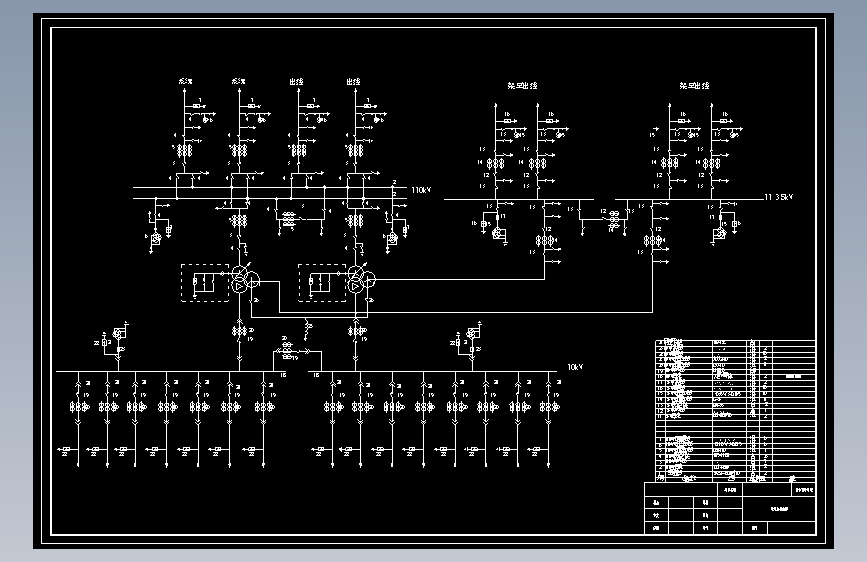Image resolution: width=867 pixels, height=562 pixels.
Task: Click the title block at bottom right
Action: click(730, 508)
